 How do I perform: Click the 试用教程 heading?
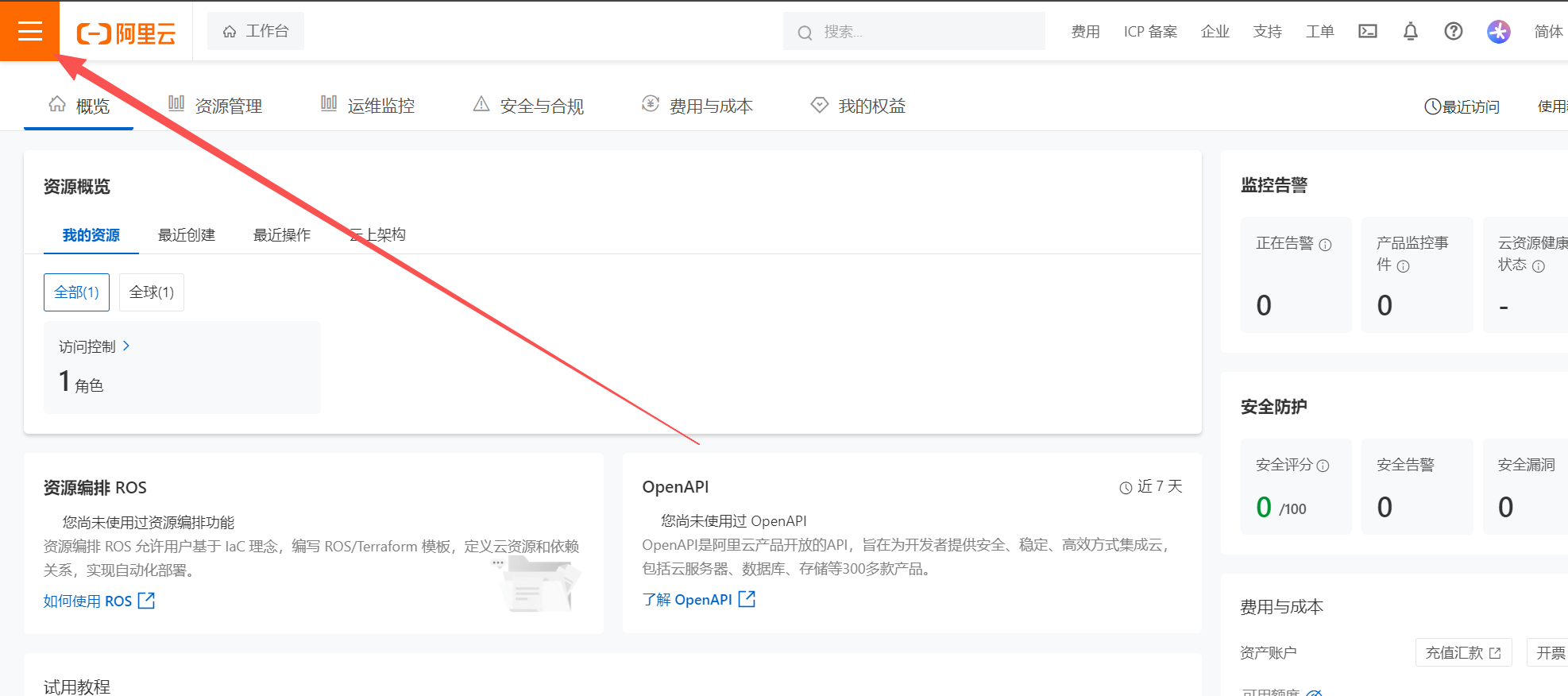point(77,686)
